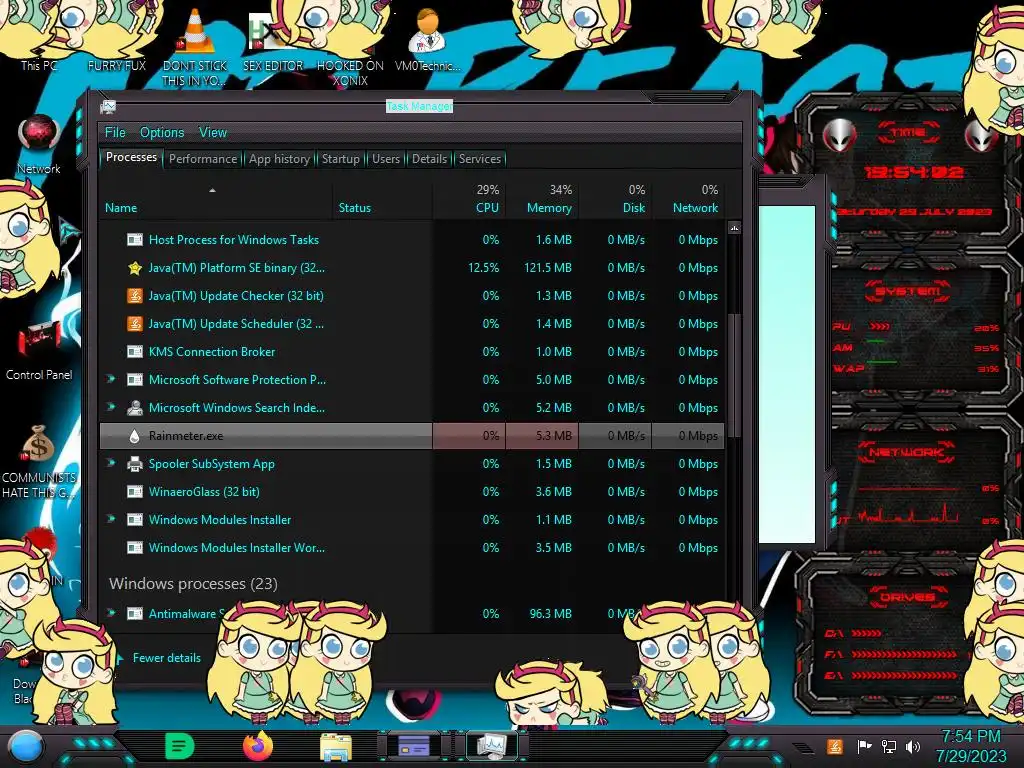The width and height of the screenshot is (1024, 768).
Task: Click Java Update Checker icon
Action: [x=135, y=296]
